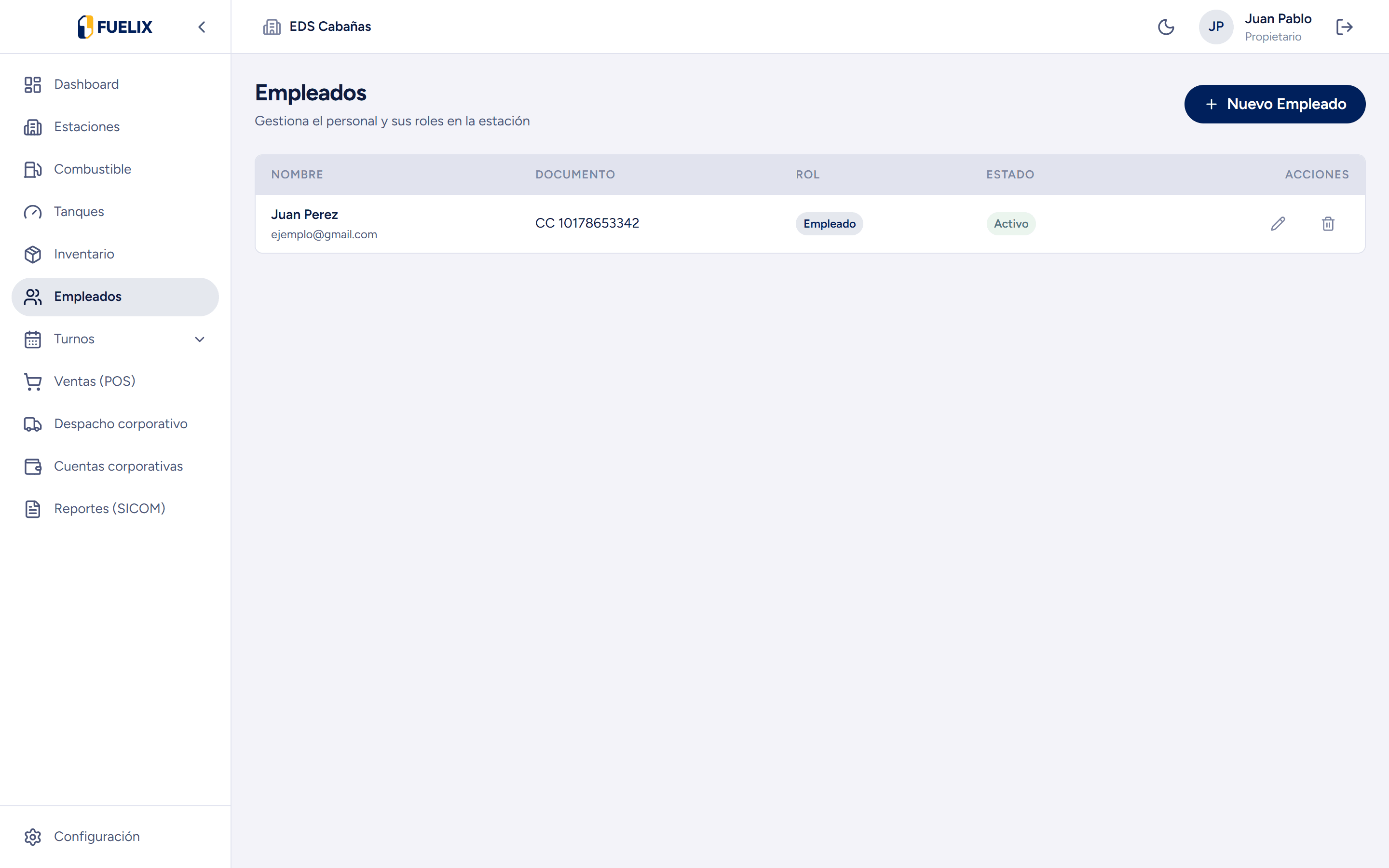Open Despacho corporativo
The width and height of the screenshot is (1389, 868).
(x=115, y=424)
